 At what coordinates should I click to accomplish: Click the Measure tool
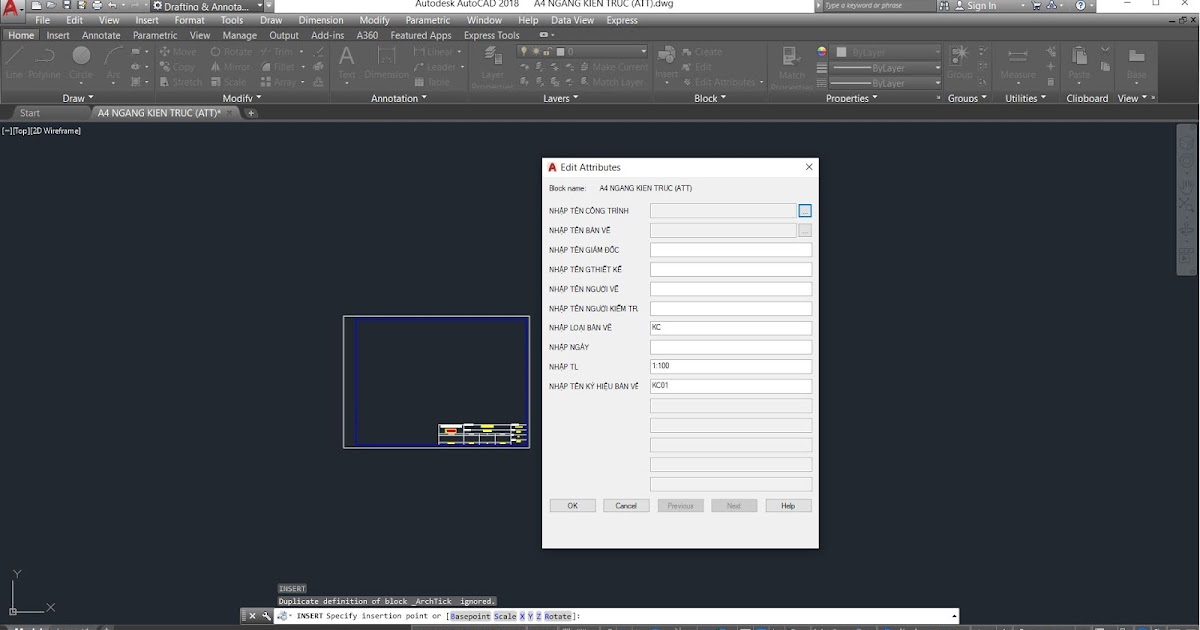click(1018, 62)
